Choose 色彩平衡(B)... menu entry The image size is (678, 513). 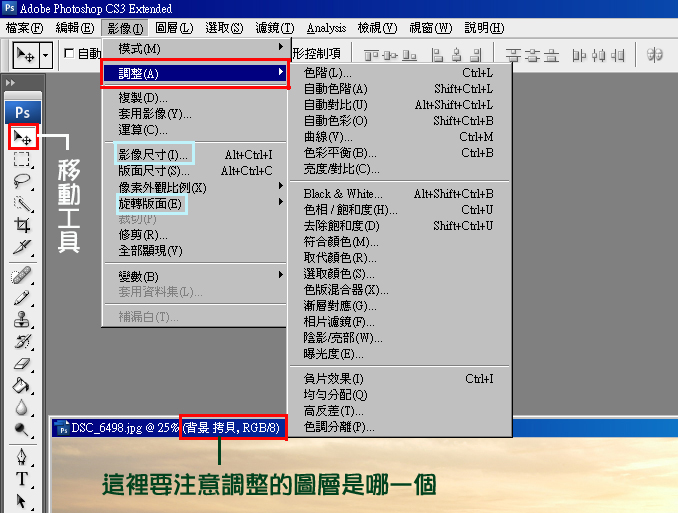click(x=400, y=153)
